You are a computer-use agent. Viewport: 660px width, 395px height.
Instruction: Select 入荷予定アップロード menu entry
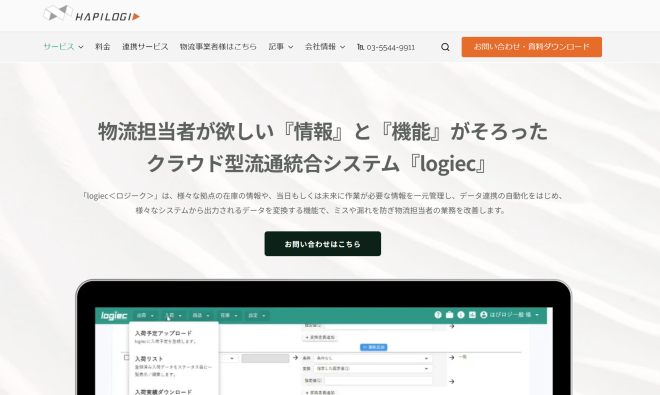point(163,333)
